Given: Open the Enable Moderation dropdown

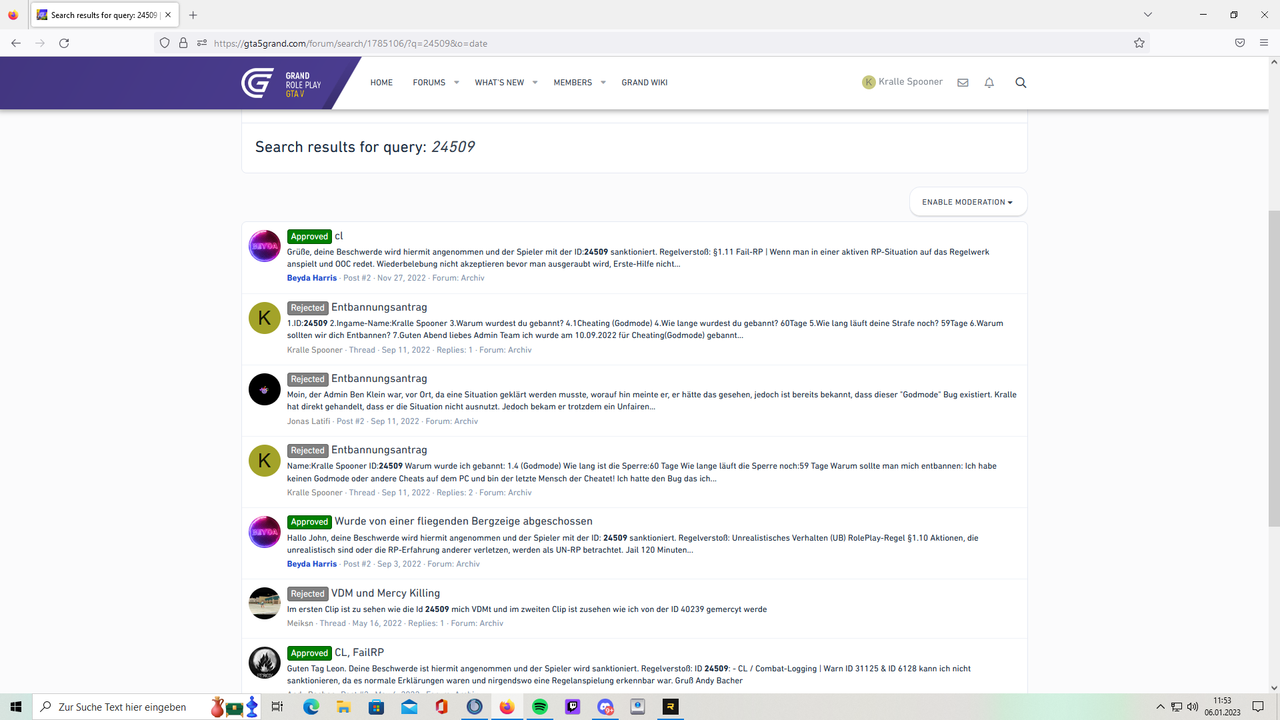Looking at the screenshot, I should (x=967, y=202).
